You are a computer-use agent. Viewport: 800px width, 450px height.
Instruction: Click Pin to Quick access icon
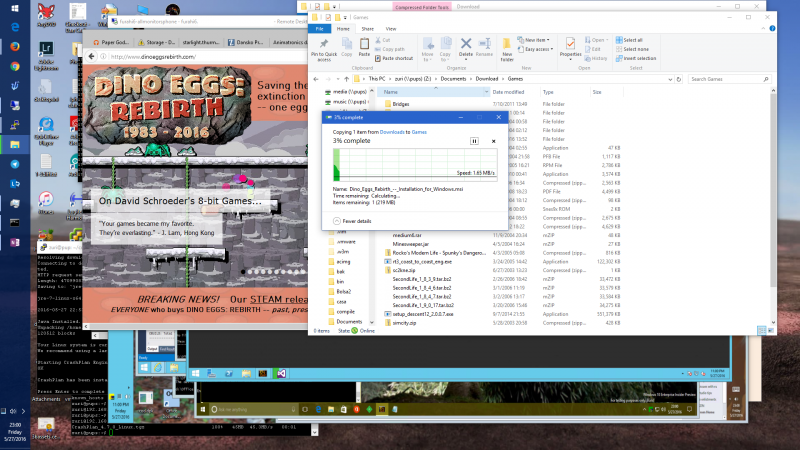pos(325,48)
